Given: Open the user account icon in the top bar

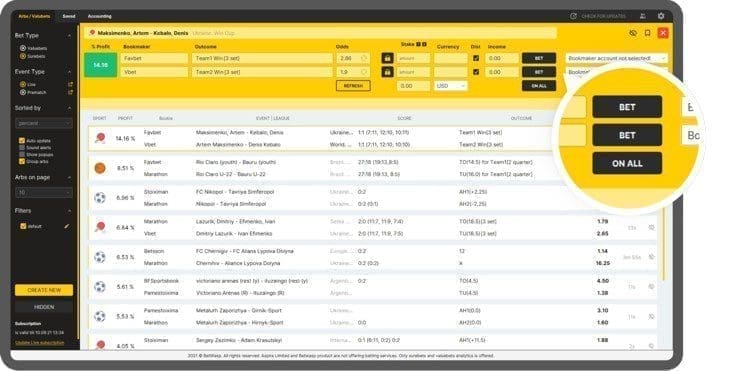Looking at the screenshot, I should [x=642, y=16].
